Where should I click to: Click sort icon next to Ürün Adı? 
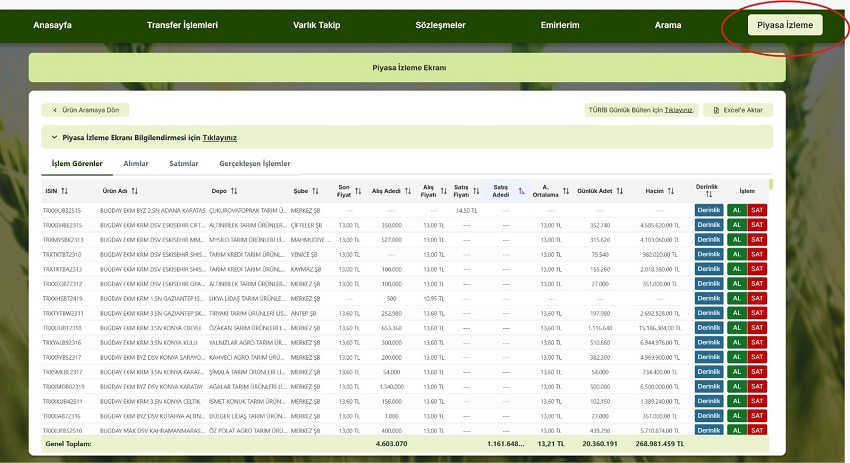[135, 190]
